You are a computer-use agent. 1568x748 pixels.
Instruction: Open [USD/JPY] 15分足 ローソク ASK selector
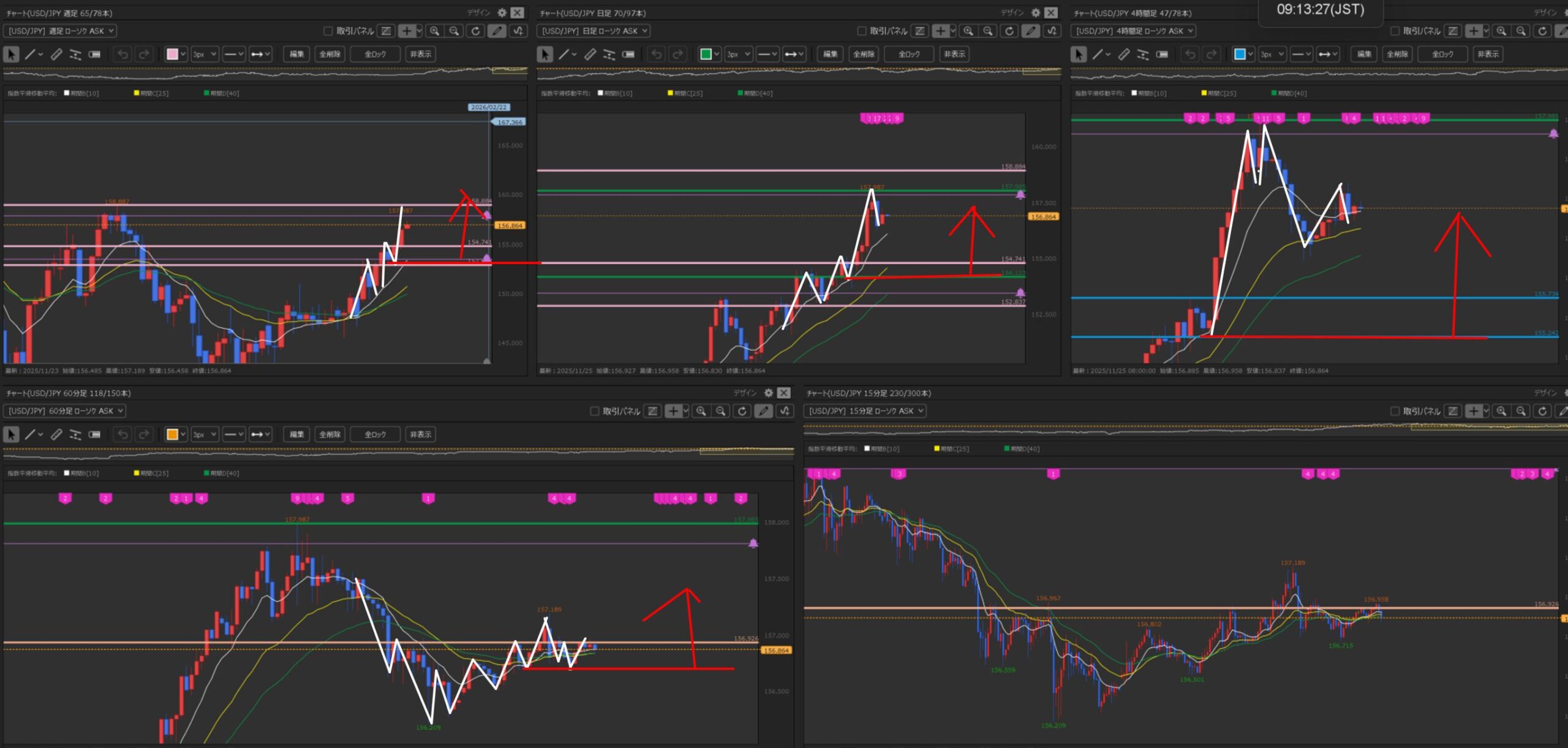click(x=864, y=411)
